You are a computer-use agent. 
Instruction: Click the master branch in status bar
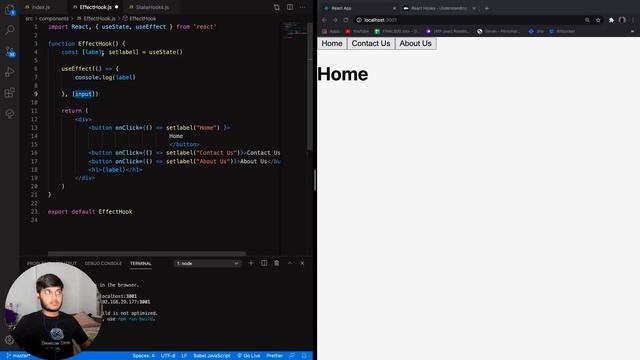click(x=18, y=356)
